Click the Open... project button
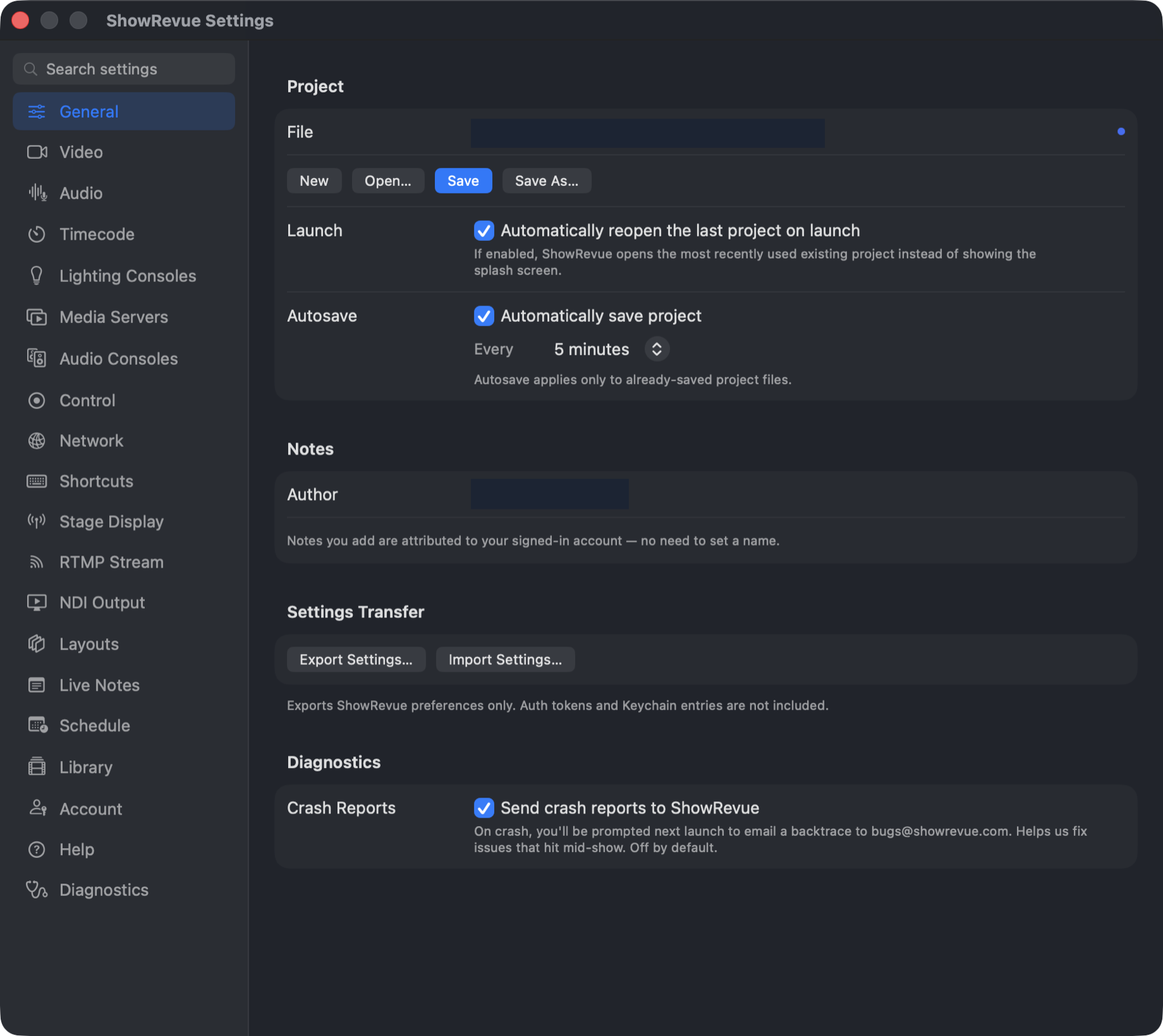This screenshot has height=1036, width=1163. pyautogui.click(x=388, y=181)
